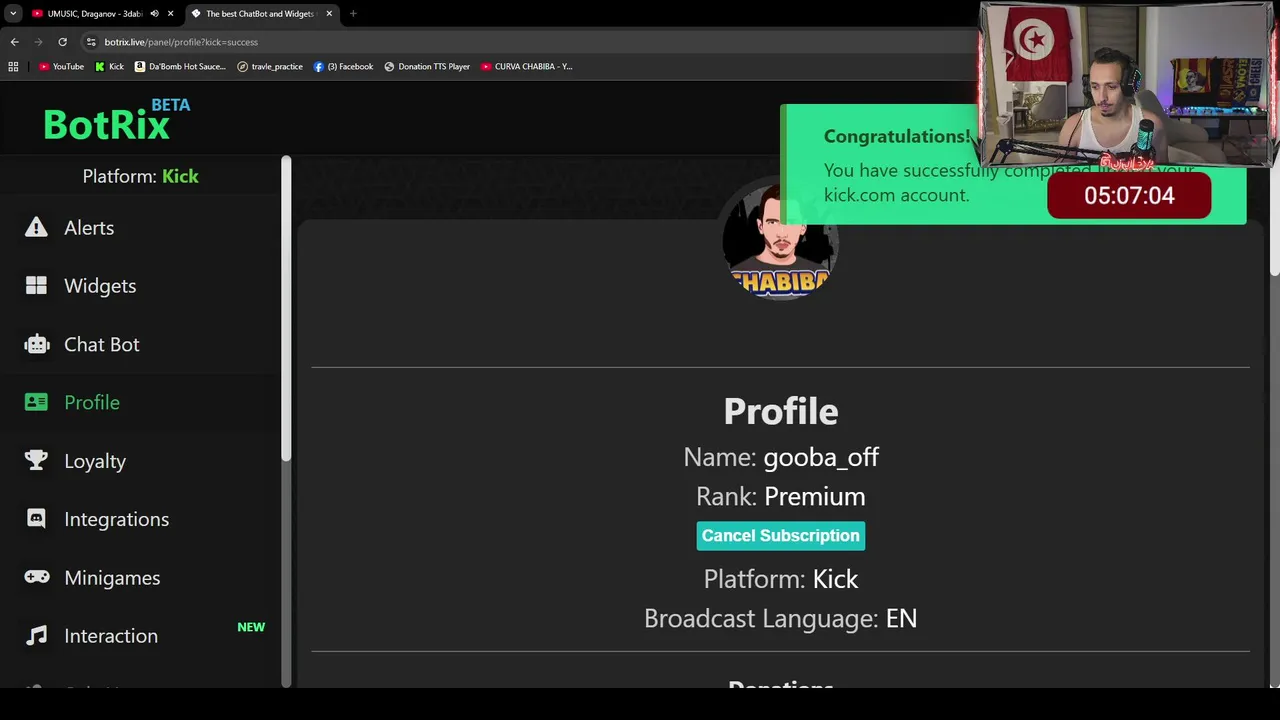Click the Broadcast Language EN text

coord(780,618)
